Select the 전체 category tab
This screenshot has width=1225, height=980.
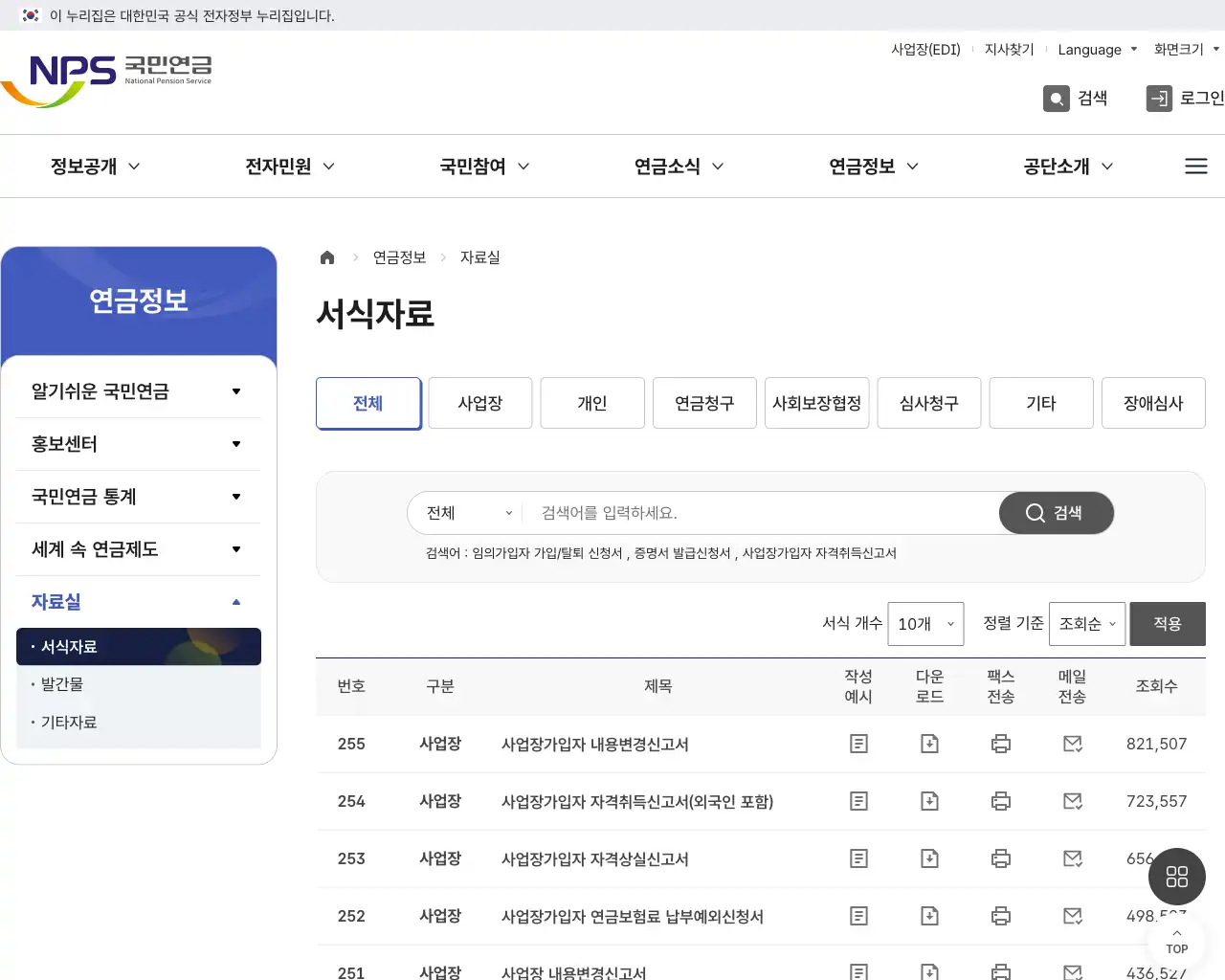(368, 403)
